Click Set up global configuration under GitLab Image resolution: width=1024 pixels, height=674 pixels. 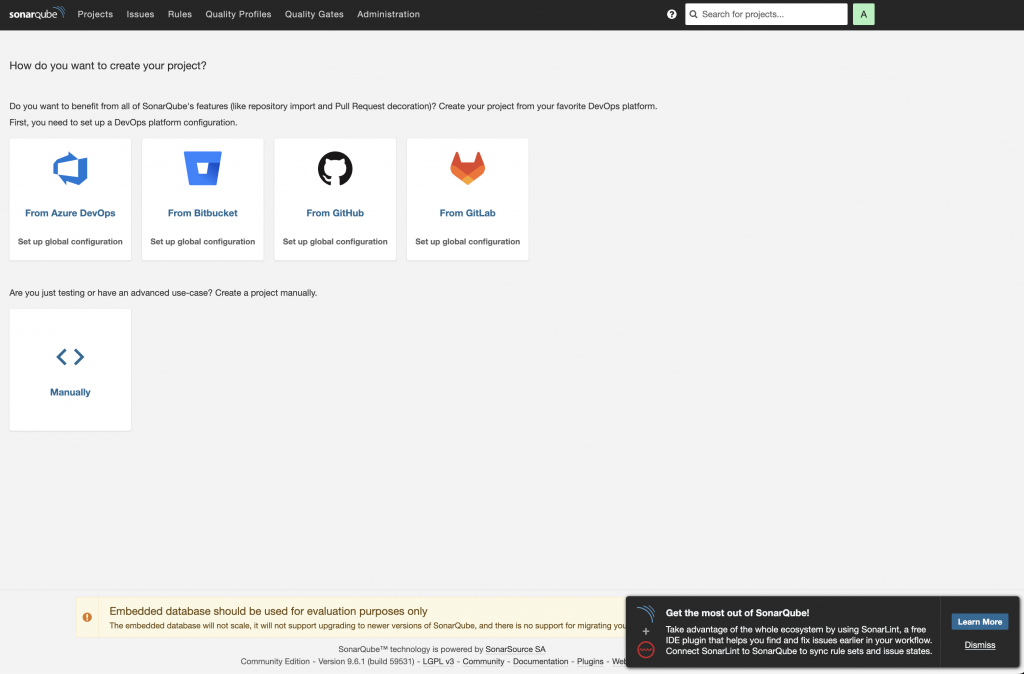click(468, 242)
